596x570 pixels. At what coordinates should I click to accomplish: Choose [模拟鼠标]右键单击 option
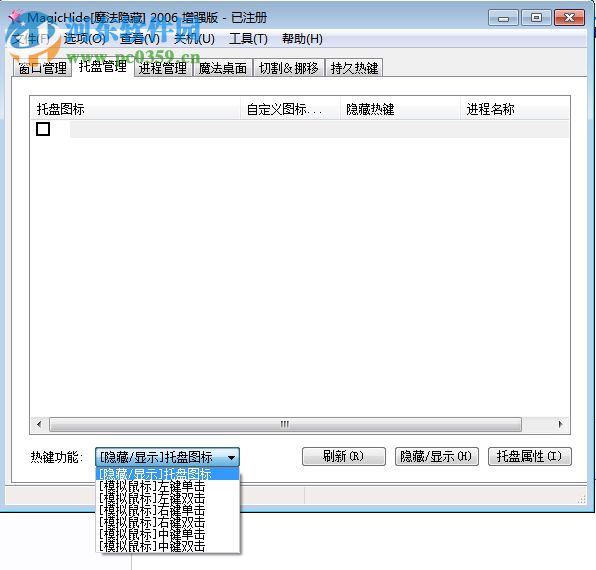[x=168, y=510]
